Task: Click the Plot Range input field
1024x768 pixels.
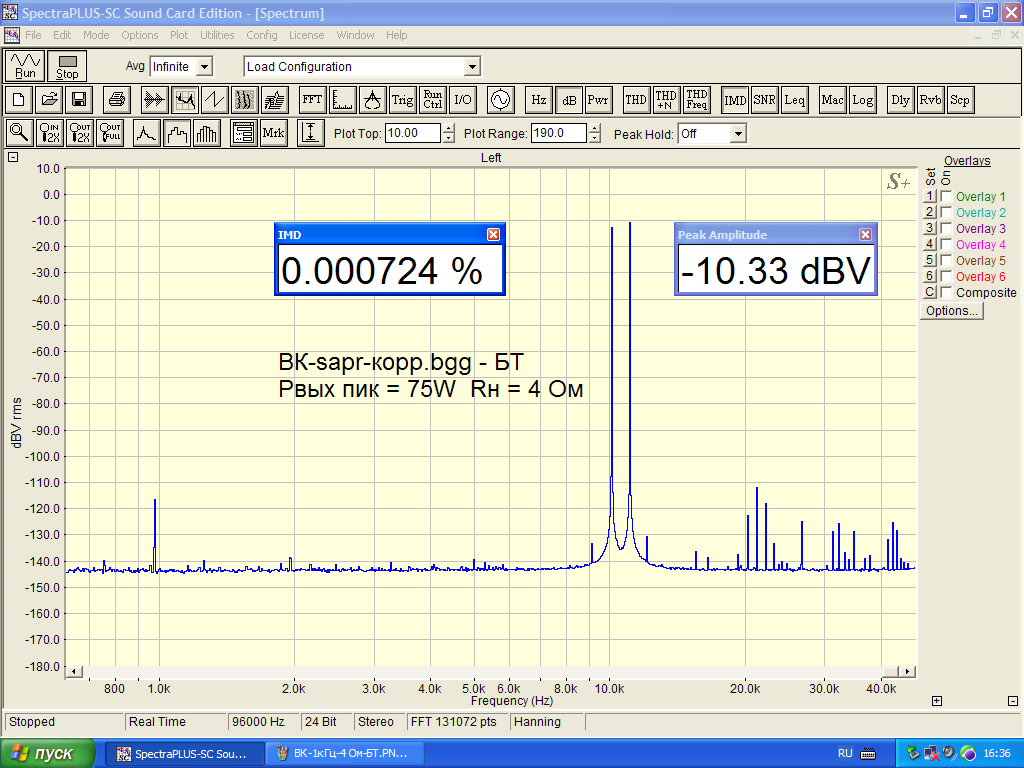Action: 558,133
